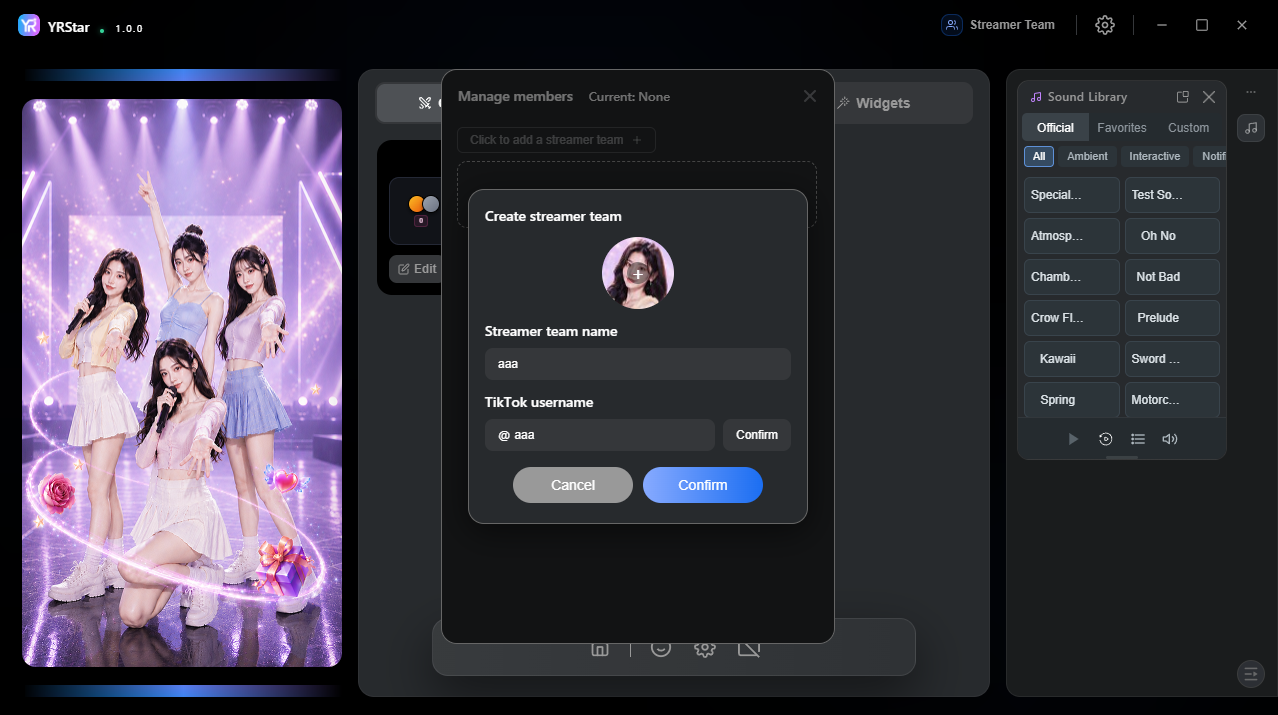Image resolution: width=1278 pixels, height=715 pixels.
Task: Open app settings gear in title bar
Action: 1105,25
